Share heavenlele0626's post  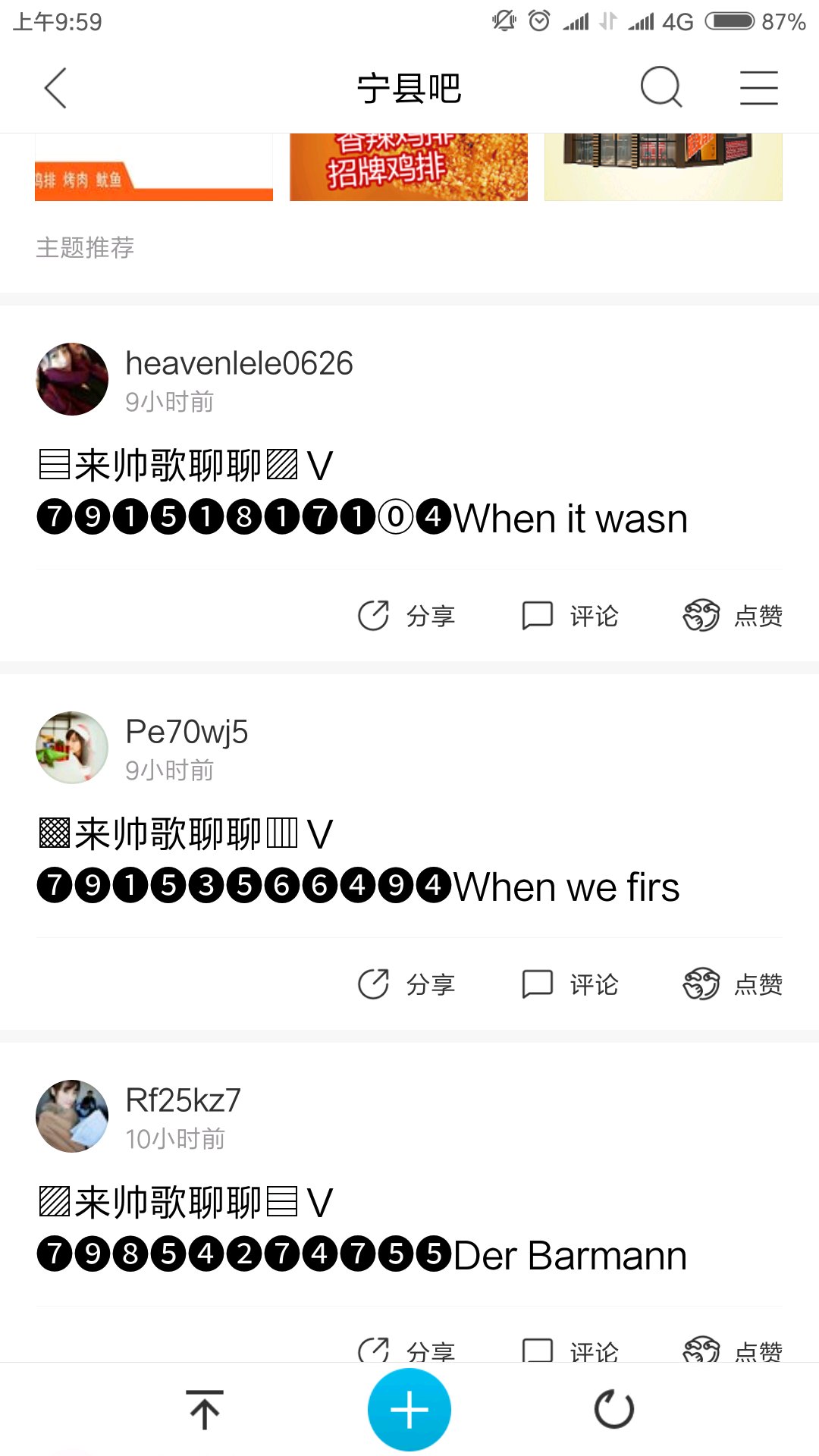pos(406,616)
